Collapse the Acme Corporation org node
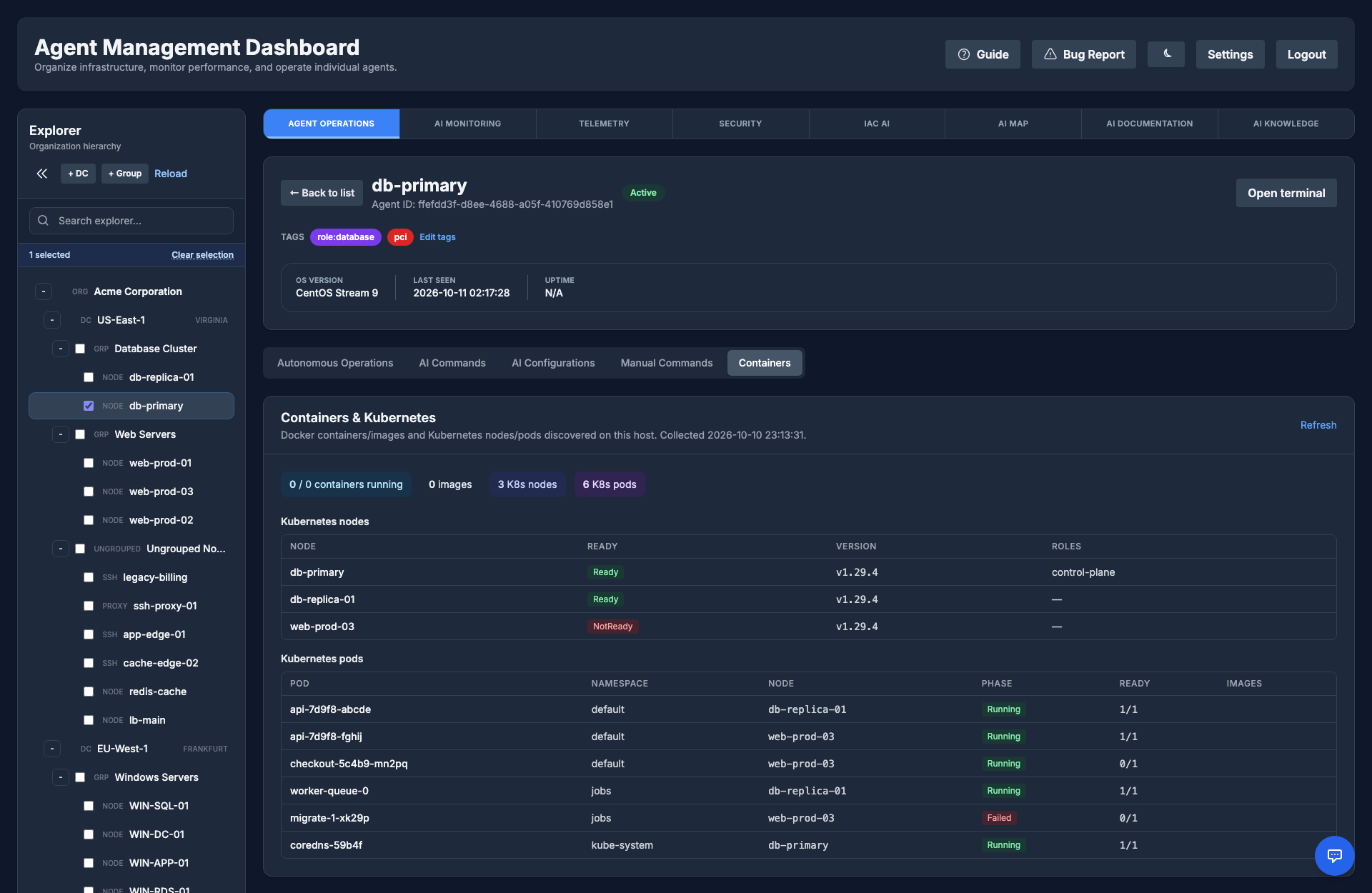This screenshot has height=893, width=1372. tap(44, 291)
